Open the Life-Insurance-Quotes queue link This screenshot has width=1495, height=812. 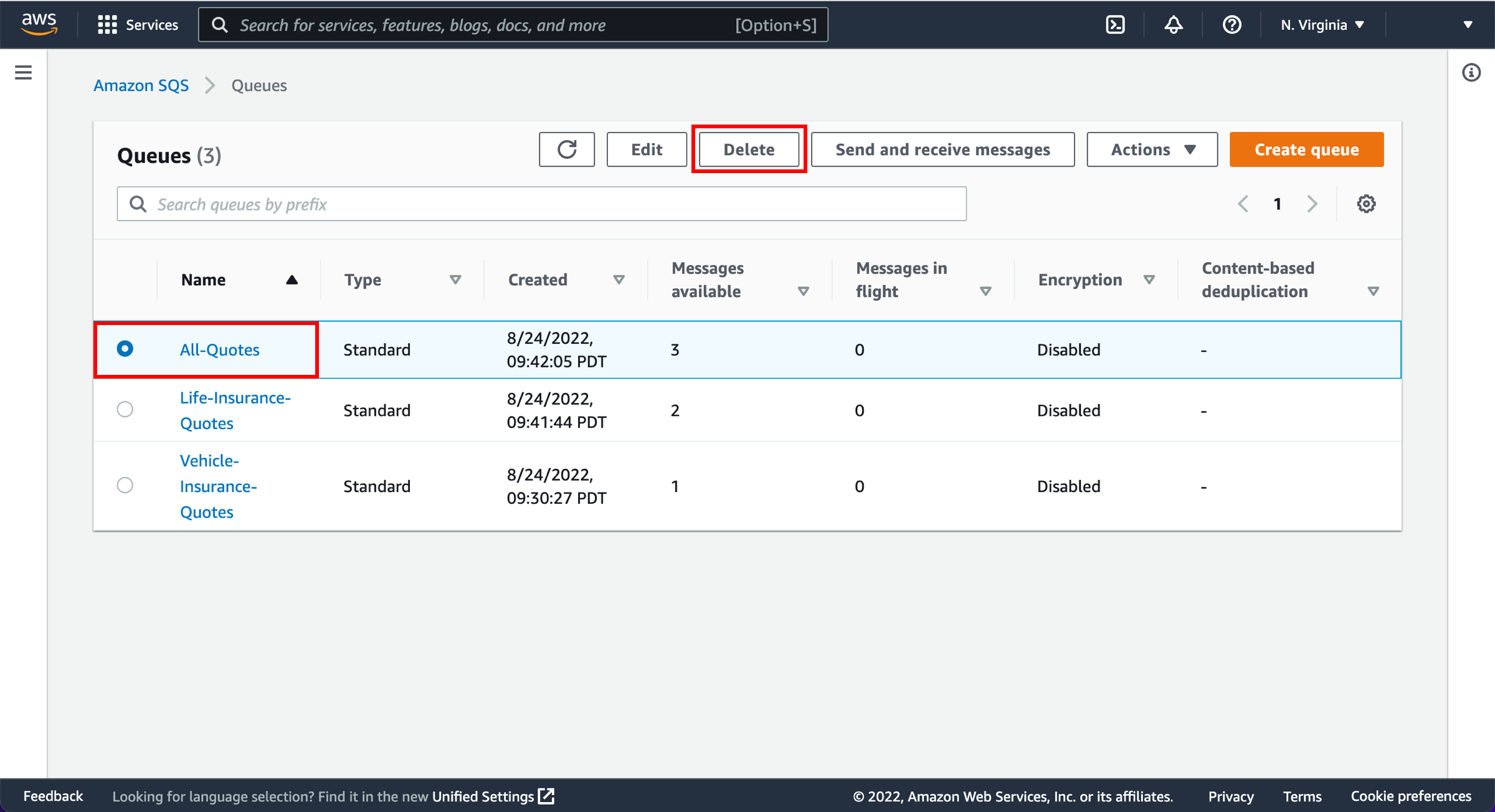tap(233, 410)
